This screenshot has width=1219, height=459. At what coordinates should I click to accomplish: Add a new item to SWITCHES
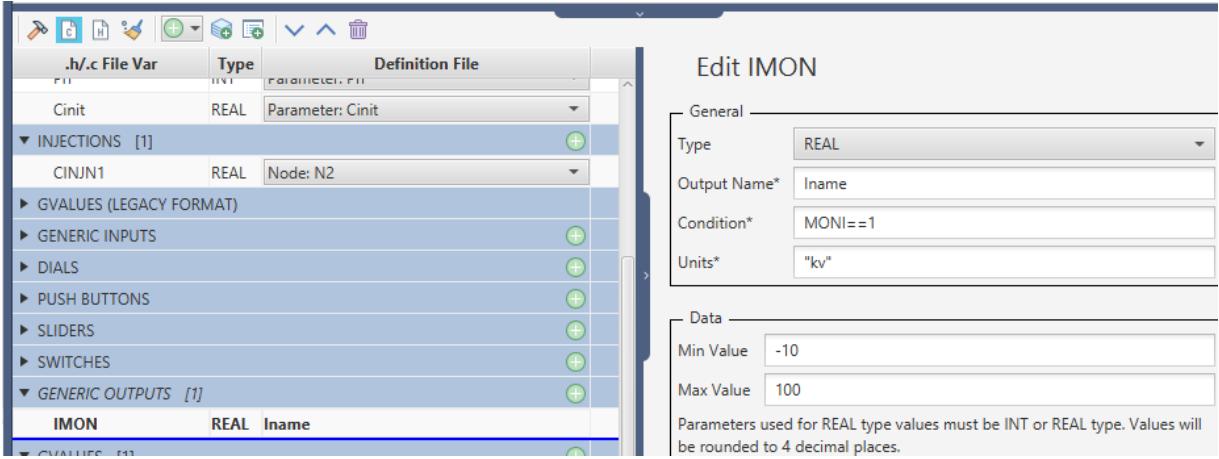click(575, 361)
